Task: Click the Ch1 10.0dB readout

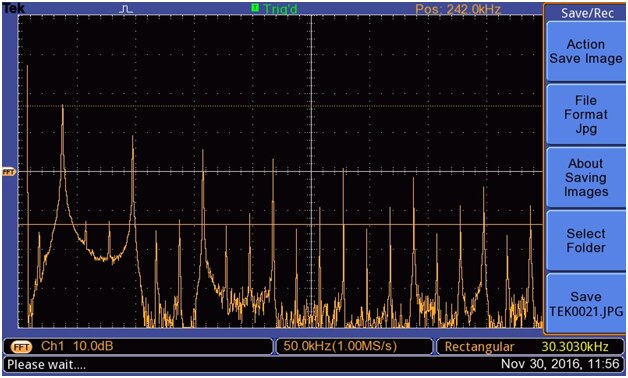Action: tap(77, 346)
